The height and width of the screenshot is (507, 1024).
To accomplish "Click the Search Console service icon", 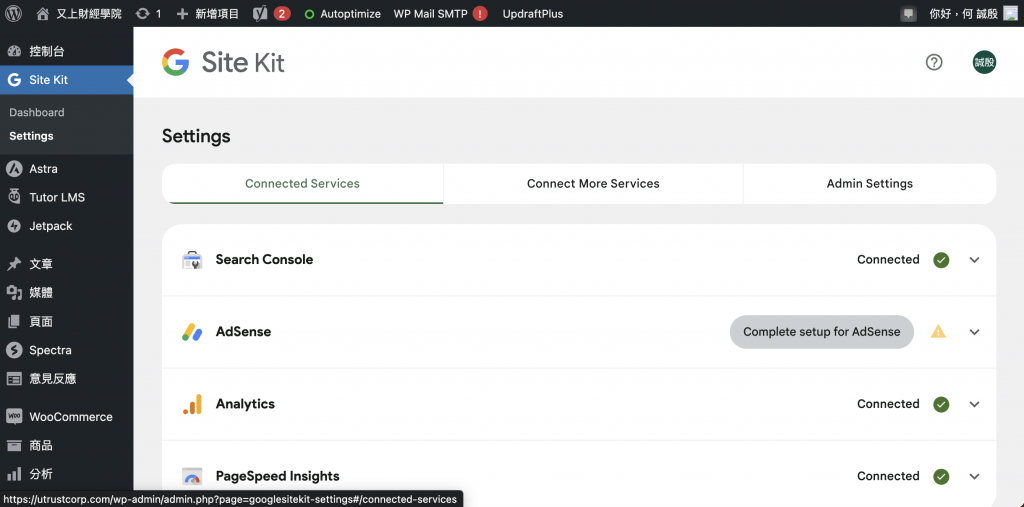I will 192,260.
